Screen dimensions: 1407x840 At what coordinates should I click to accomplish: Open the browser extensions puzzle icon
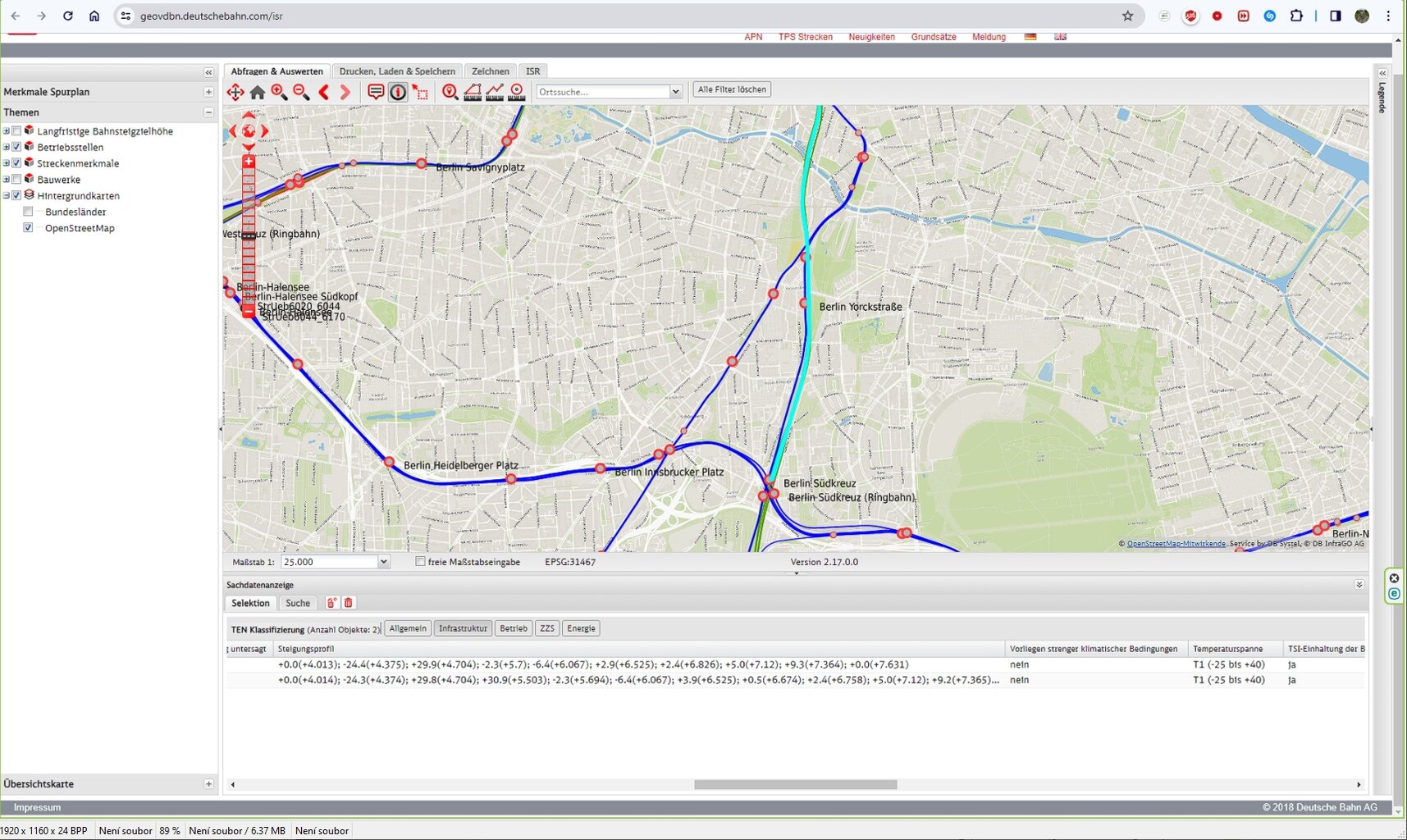(x=1296, y=16)
